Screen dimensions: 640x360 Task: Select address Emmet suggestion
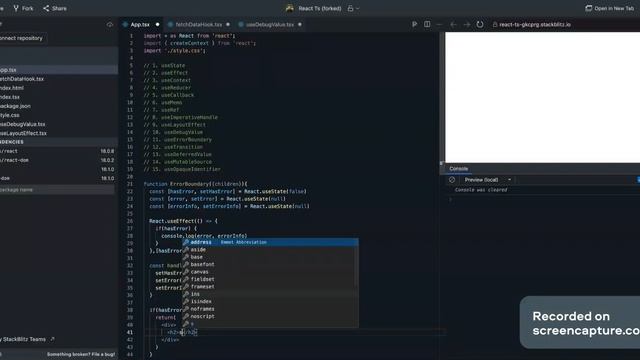pyautogui.click(x=270, y=242)
